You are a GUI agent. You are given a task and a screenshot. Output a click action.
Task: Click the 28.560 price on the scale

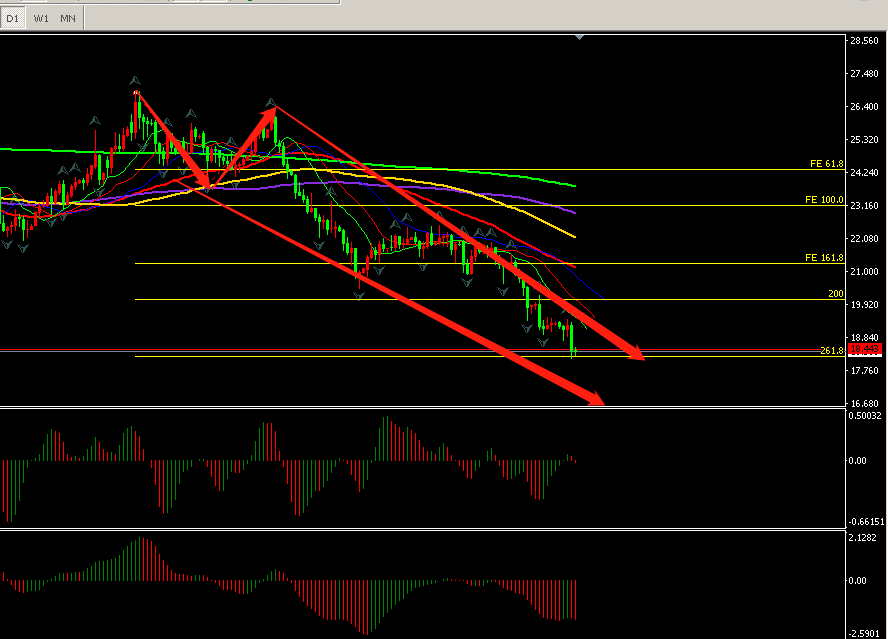(863, 41)
